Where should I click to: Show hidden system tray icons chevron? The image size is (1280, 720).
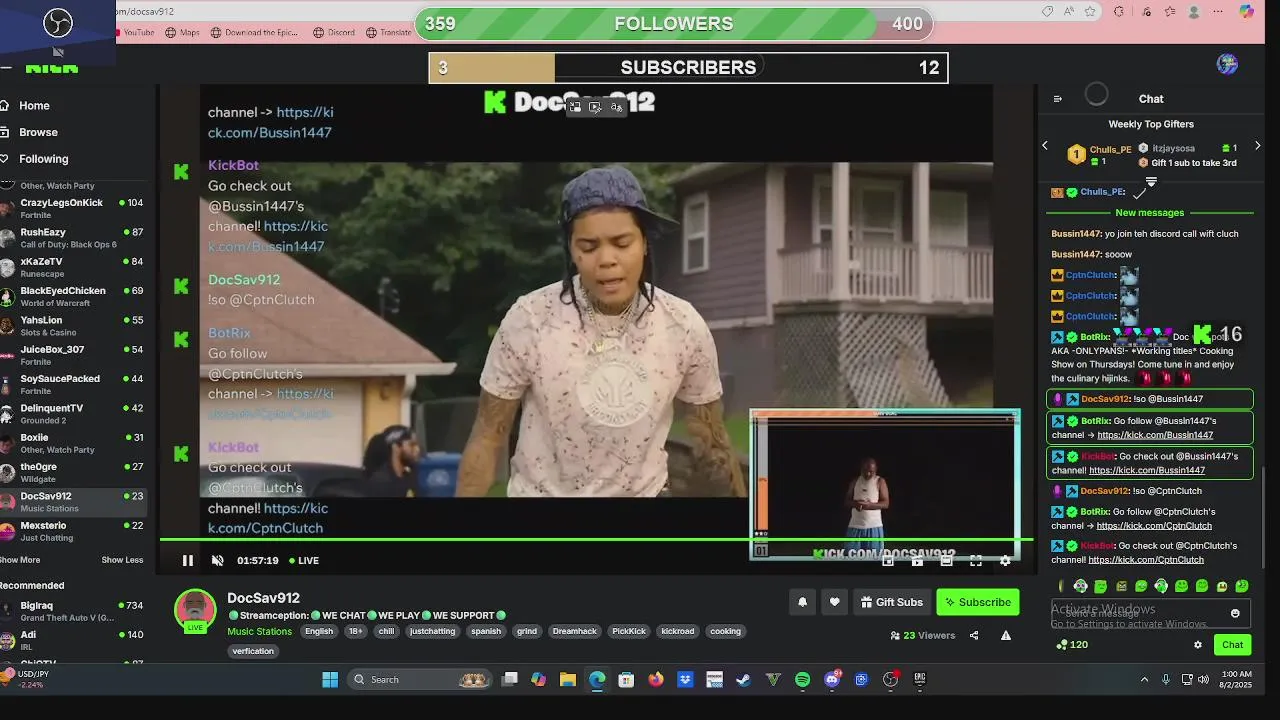click(1144, 680)
